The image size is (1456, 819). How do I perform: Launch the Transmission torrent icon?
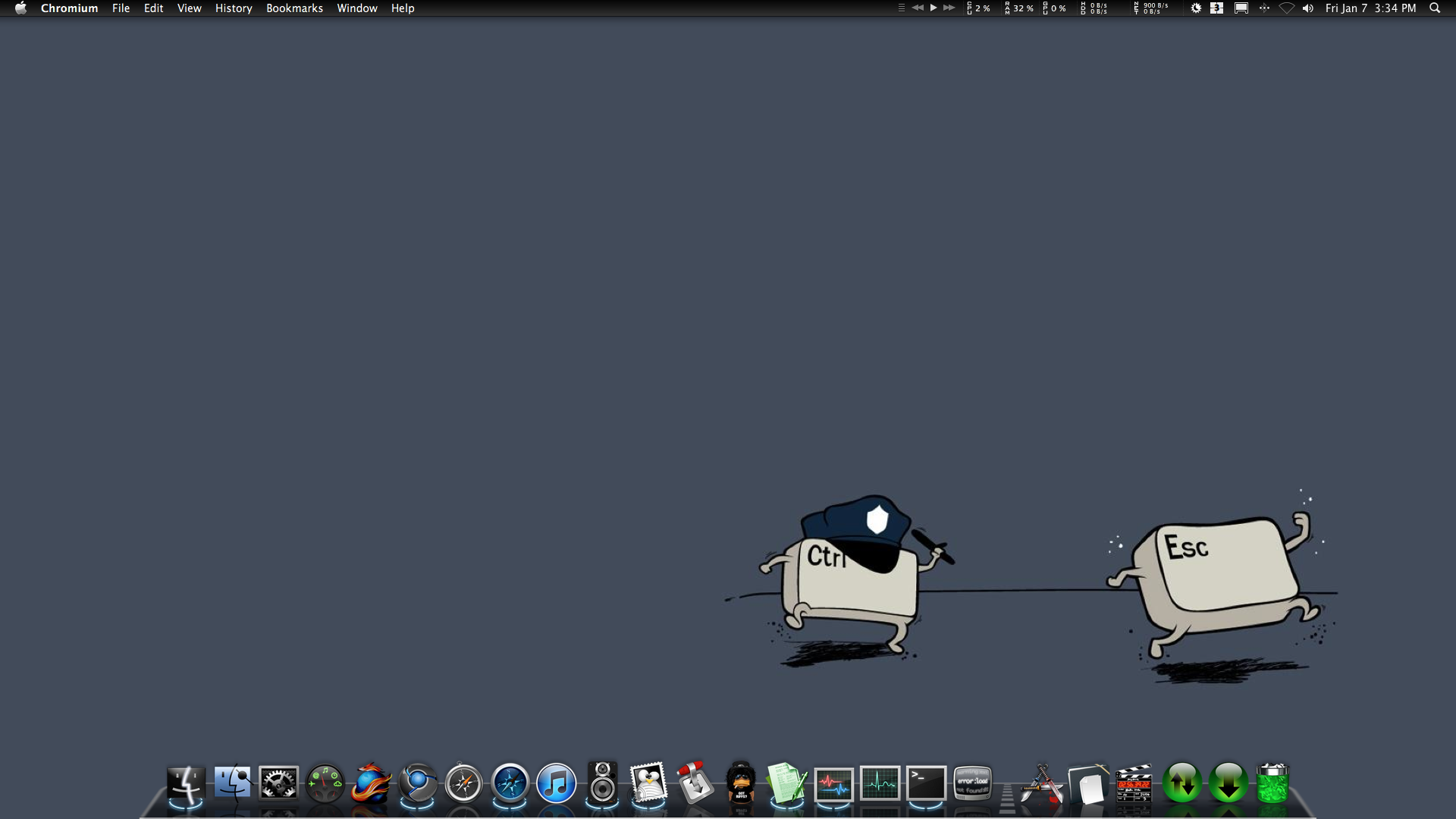[695, 782]
